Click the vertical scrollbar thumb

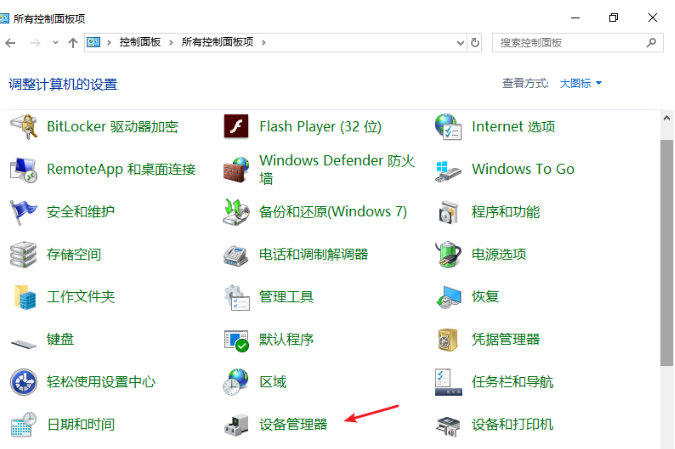(667, 253)
